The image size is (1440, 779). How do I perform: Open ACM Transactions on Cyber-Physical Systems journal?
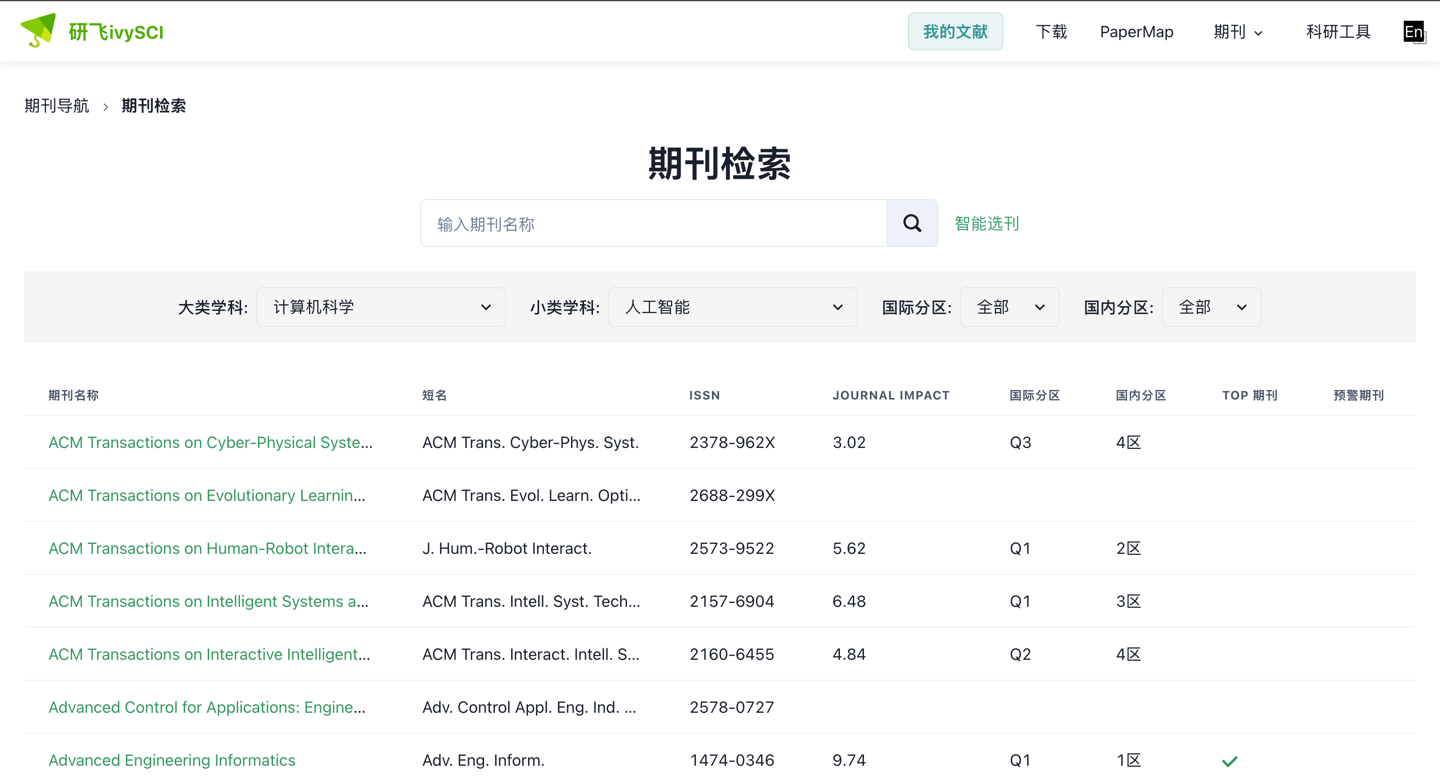[x=210, y=442]
